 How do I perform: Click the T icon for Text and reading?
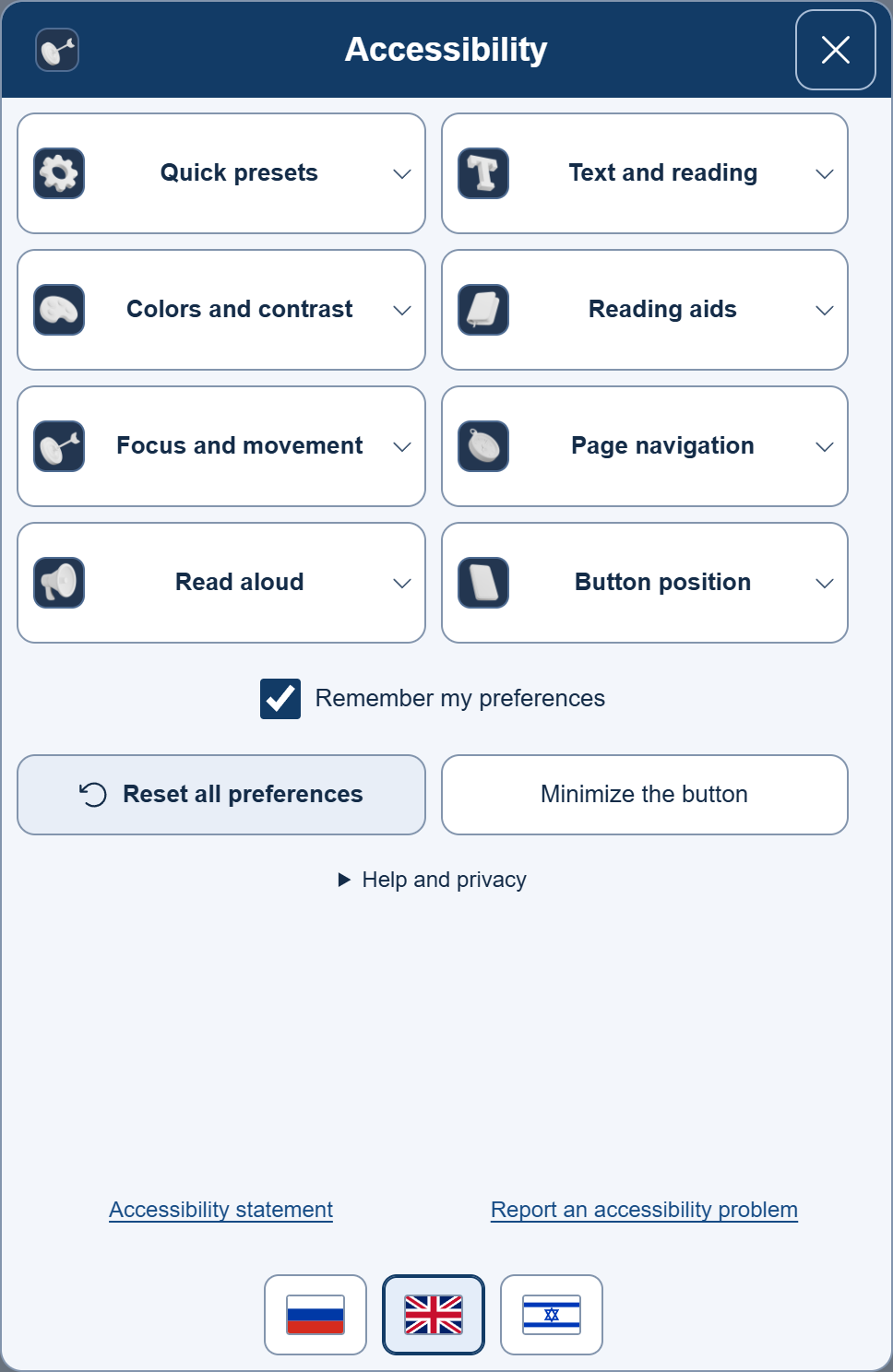483,173
